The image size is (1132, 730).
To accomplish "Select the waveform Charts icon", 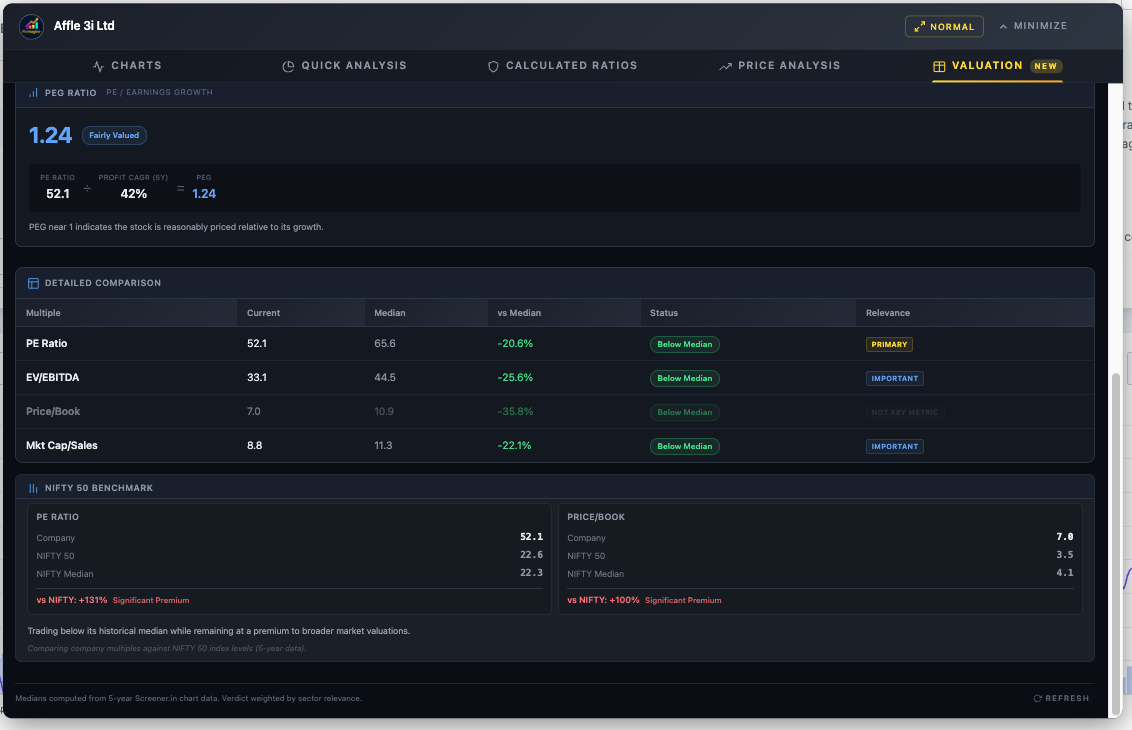I will point(97,65).
